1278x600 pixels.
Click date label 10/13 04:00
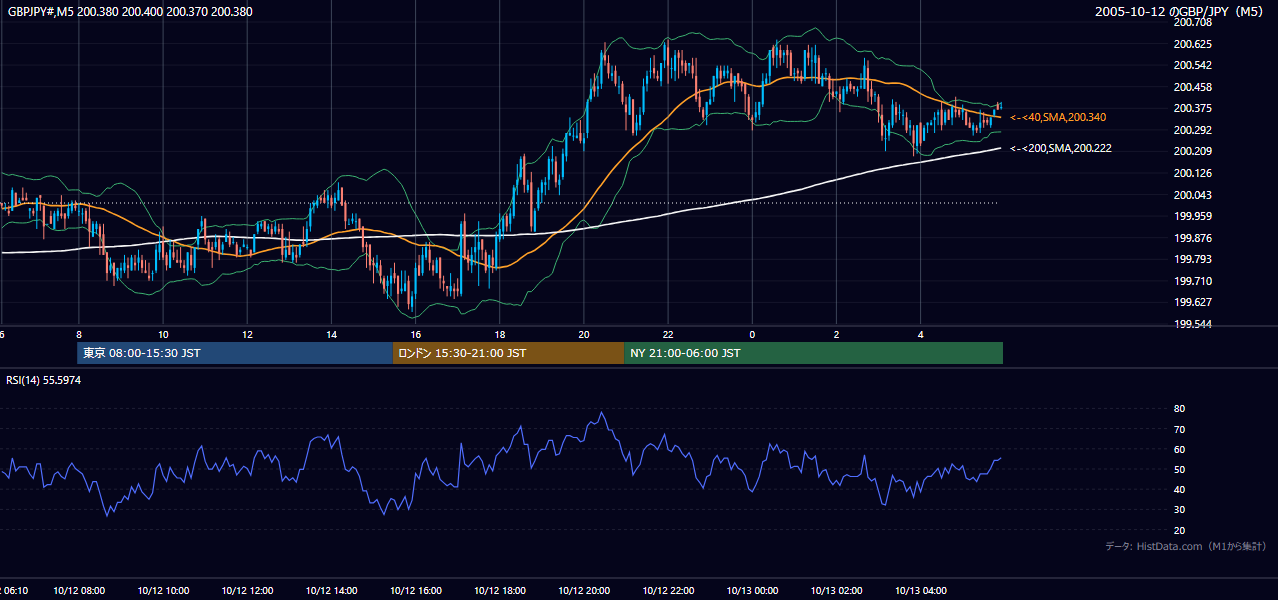920,591
